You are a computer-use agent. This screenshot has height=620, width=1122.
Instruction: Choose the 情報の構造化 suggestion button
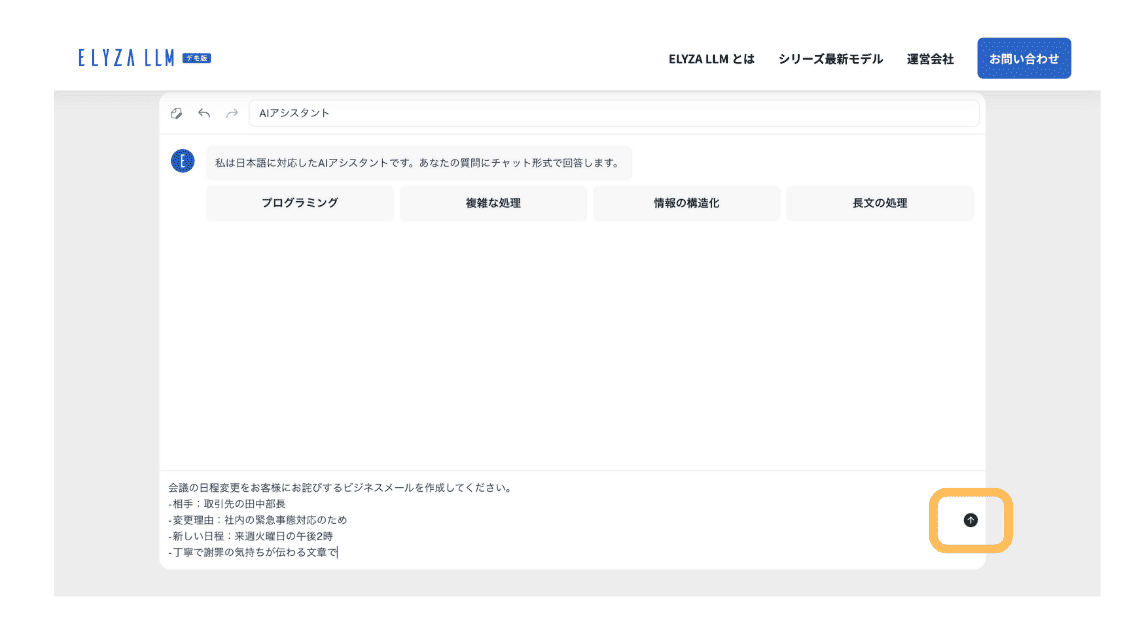686,203
